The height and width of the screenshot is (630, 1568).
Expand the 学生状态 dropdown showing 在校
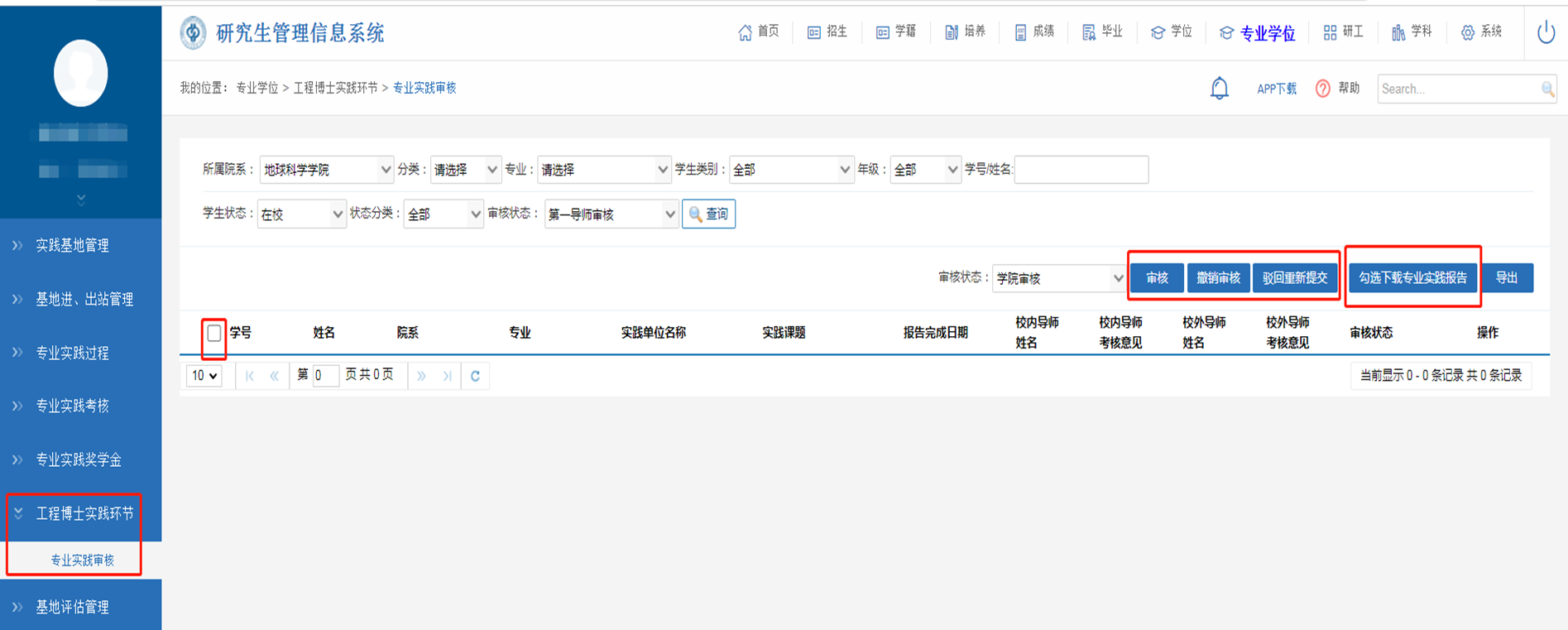pos(301,214)
